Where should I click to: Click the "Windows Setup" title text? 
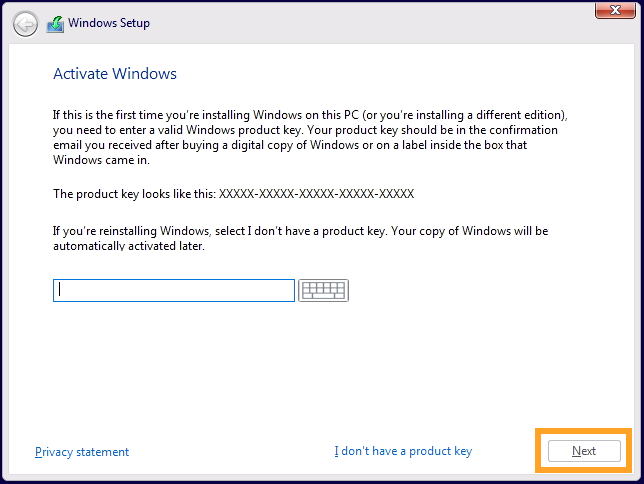tap(109, 23)
